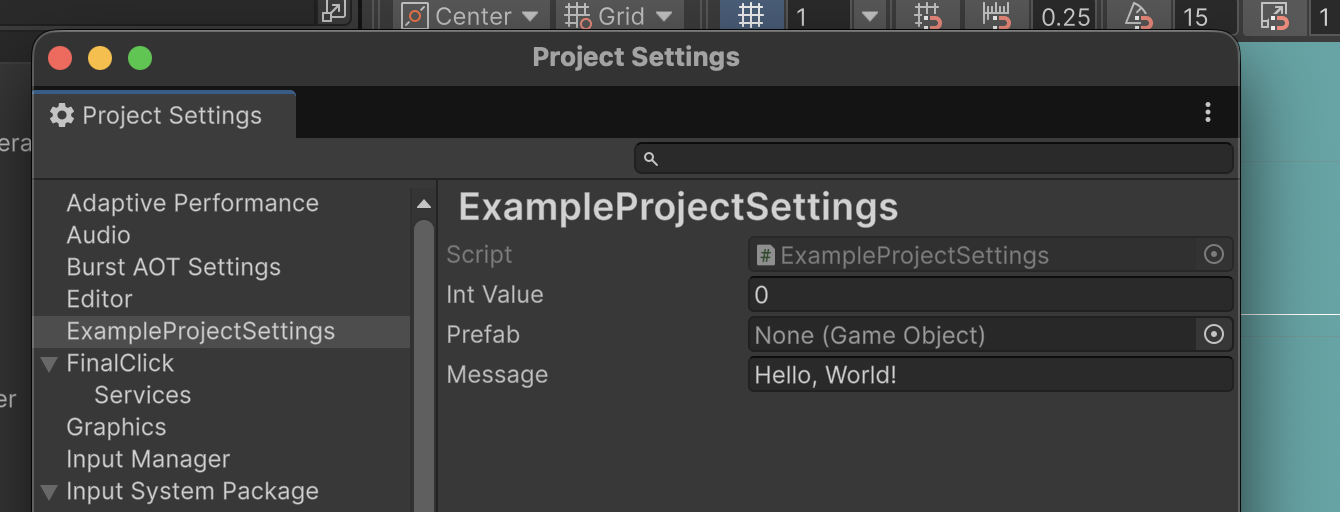
Task: Select Adaptive Performance in settings list
Action: pyautogui.click(x=192, y=203)
